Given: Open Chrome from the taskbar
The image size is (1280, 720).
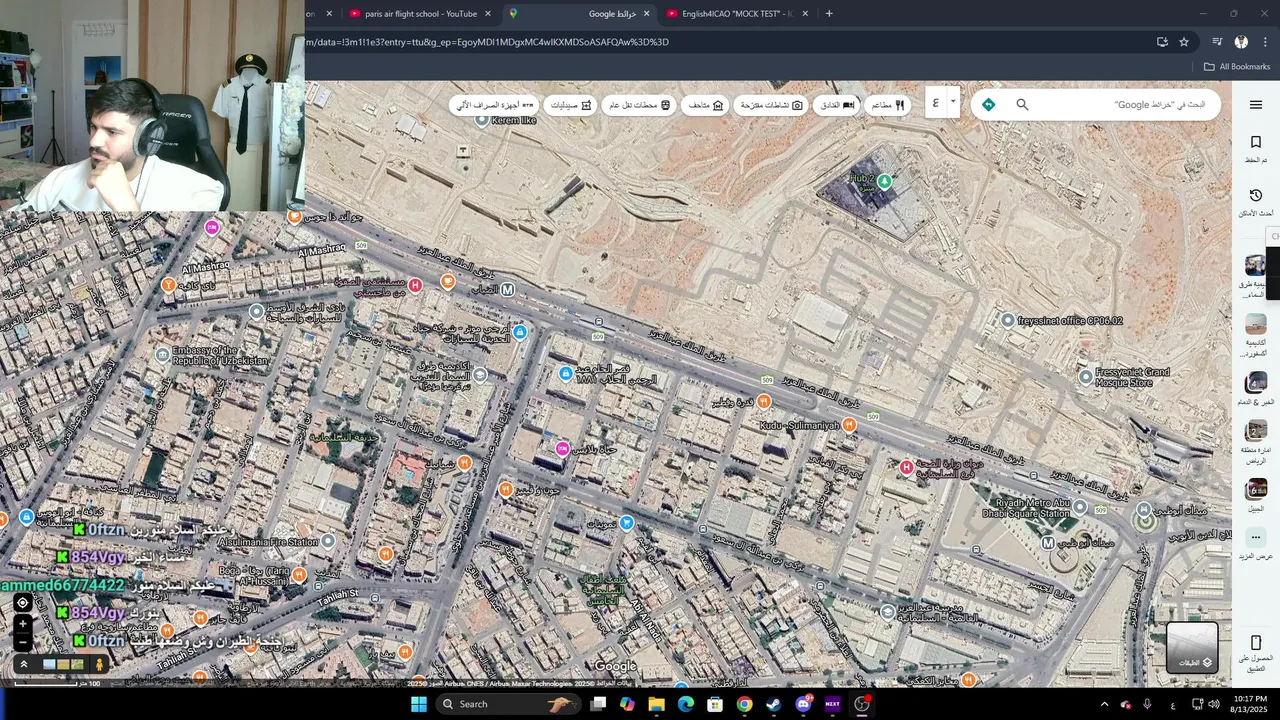Looking at the screenshot, I should (x=744, y=704).
